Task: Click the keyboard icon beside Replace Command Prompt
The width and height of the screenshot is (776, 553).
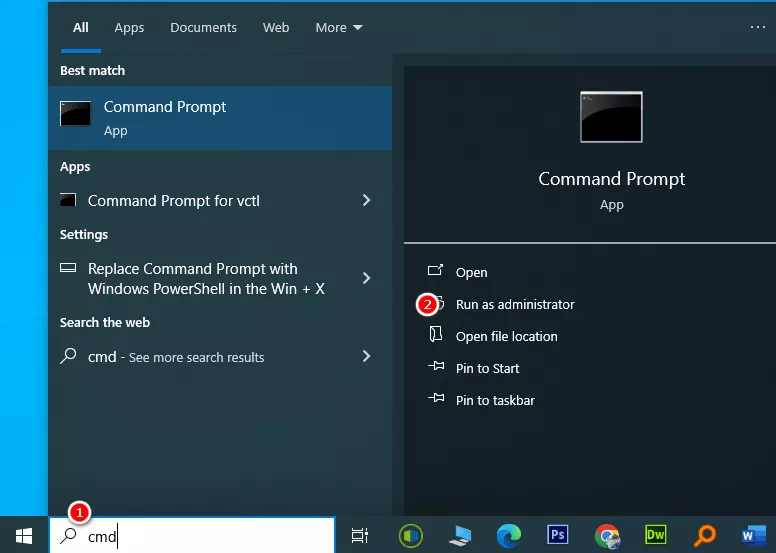Action: [x=68, y=268]
